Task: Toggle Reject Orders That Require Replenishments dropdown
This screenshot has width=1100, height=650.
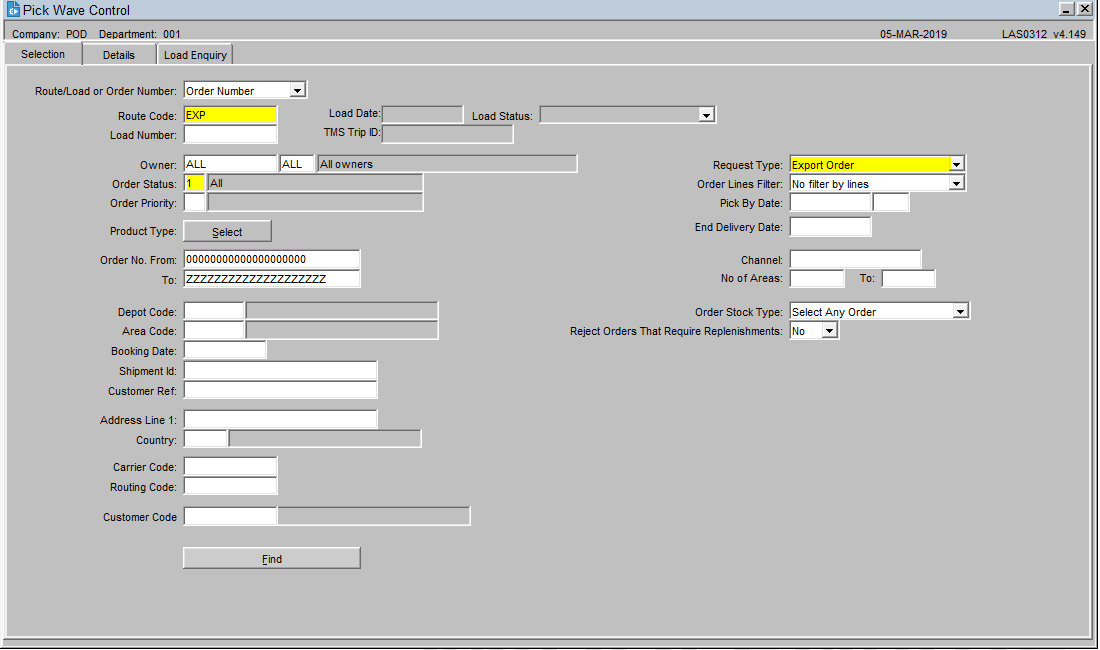Action: click(x=829, y=331)
